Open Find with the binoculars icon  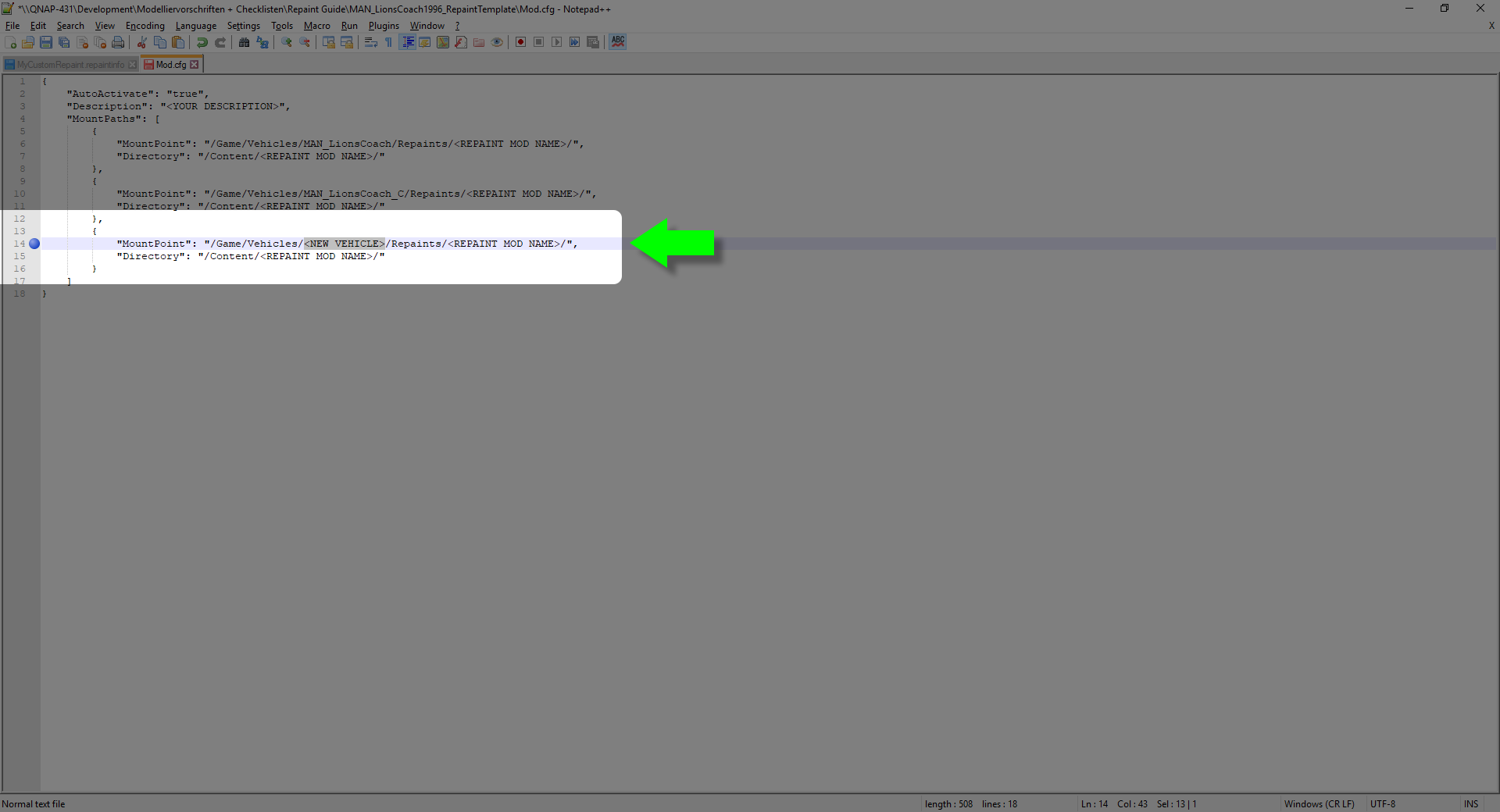click(x=245, y=42)
